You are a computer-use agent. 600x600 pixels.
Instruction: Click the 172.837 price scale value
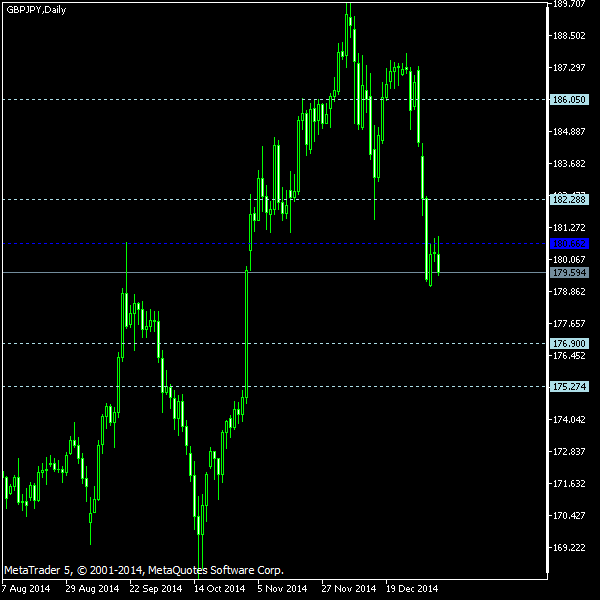click(569, 452)
